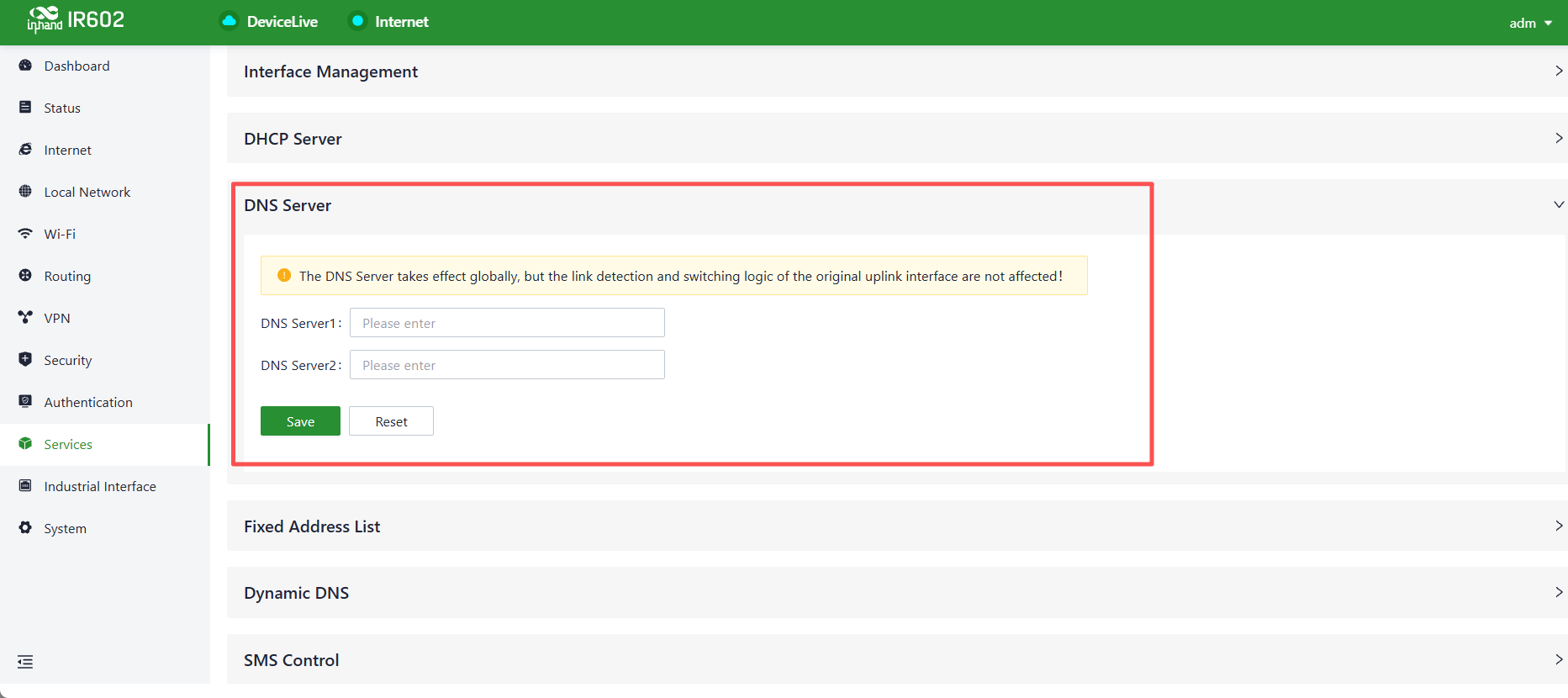Image resolution: width=1568 pixels, height=698 pixels.
Task: Open the Security menu
Action: click(105, 360)
